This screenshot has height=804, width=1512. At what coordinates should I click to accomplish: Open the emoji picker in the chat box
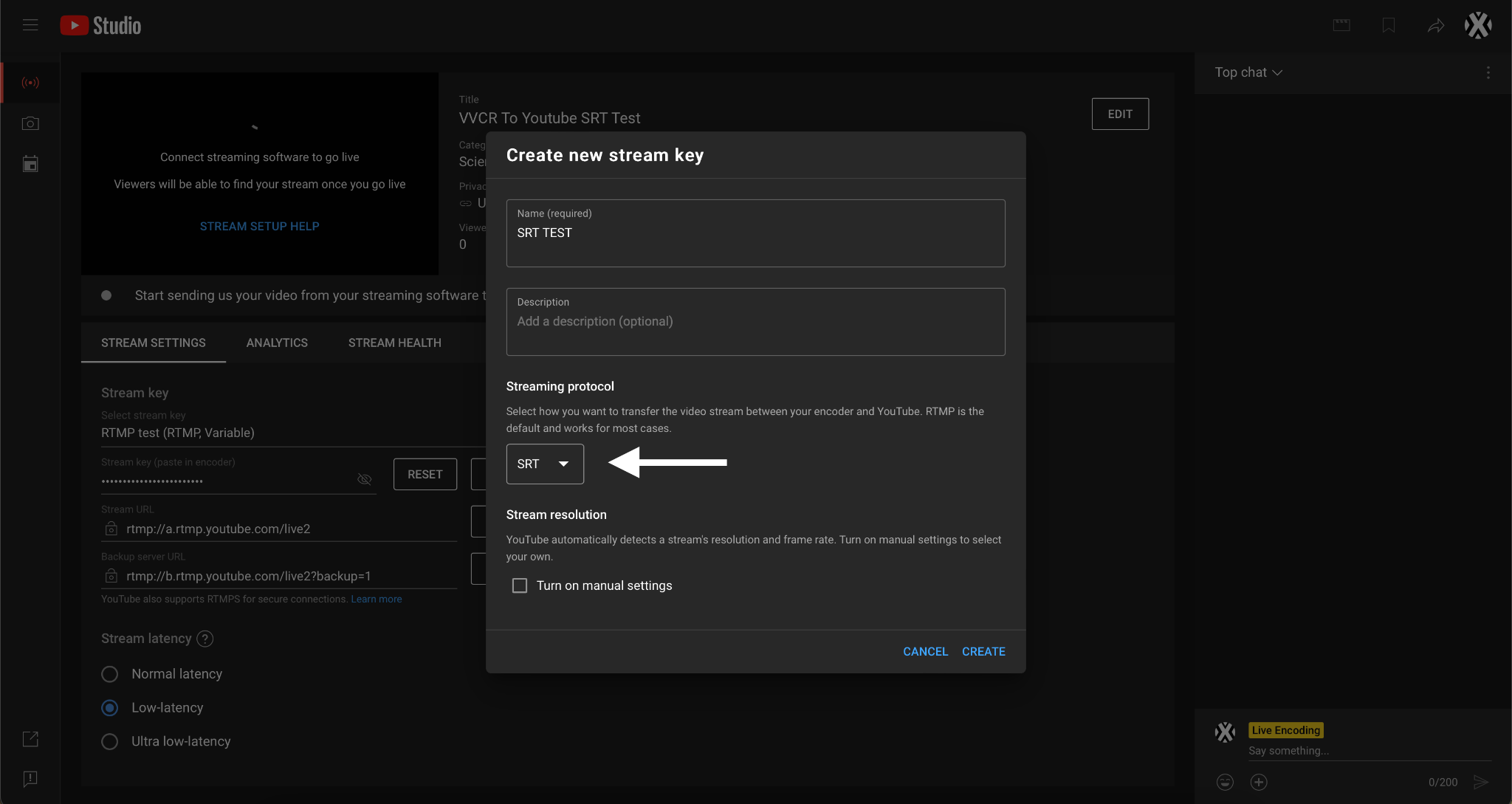1224,782
